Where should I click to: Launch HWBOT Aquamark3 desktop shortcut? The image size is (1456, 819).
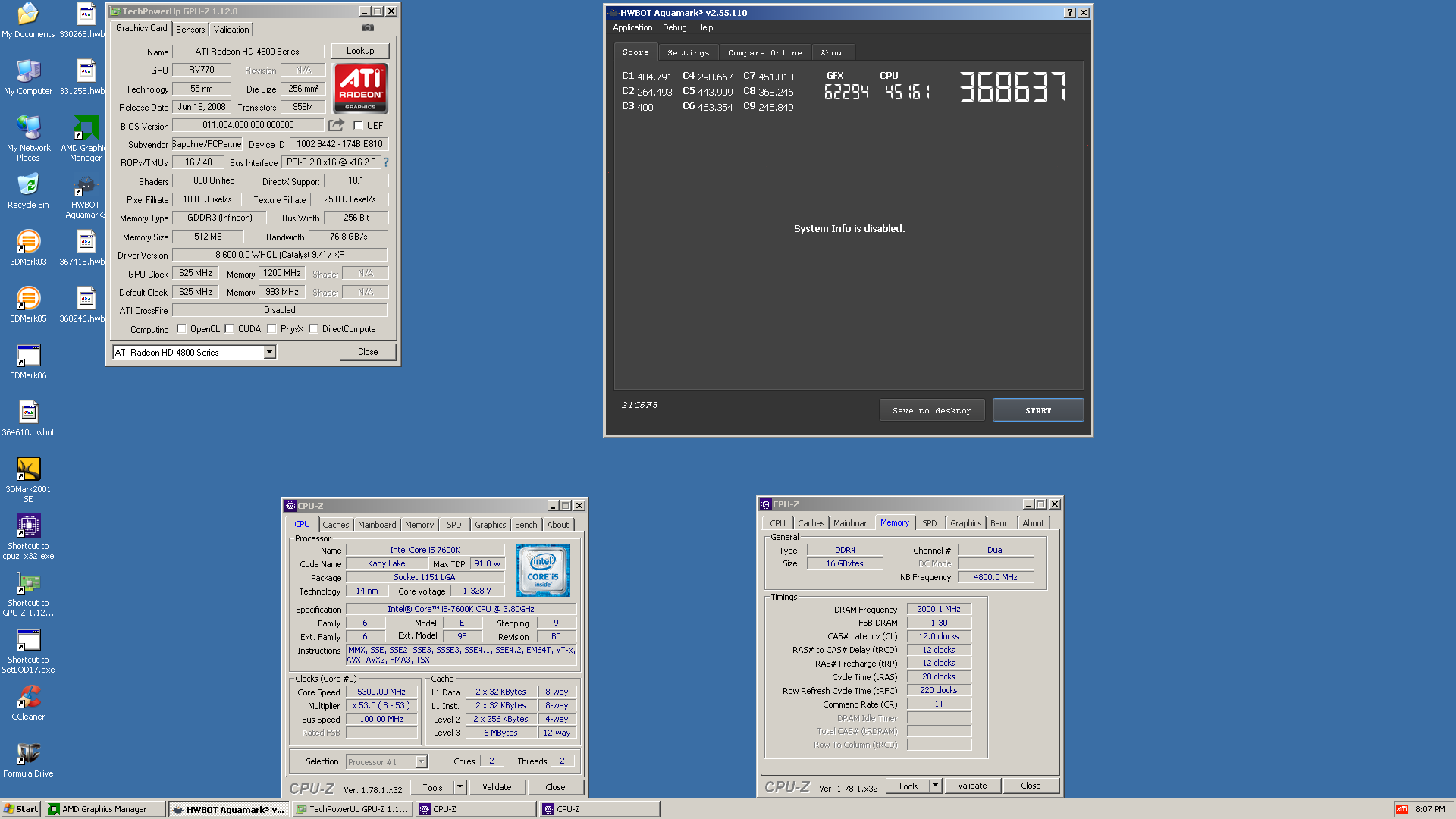pyautogui.click(x=85, y=196)
